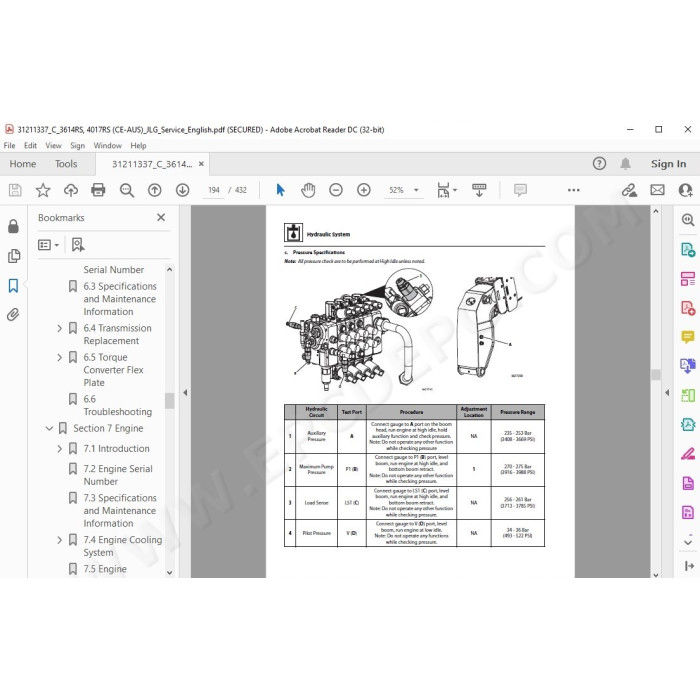Screen dimensions: 700x700
Task: Open the Attachments paperclip panel
Action: click(13, 315)
